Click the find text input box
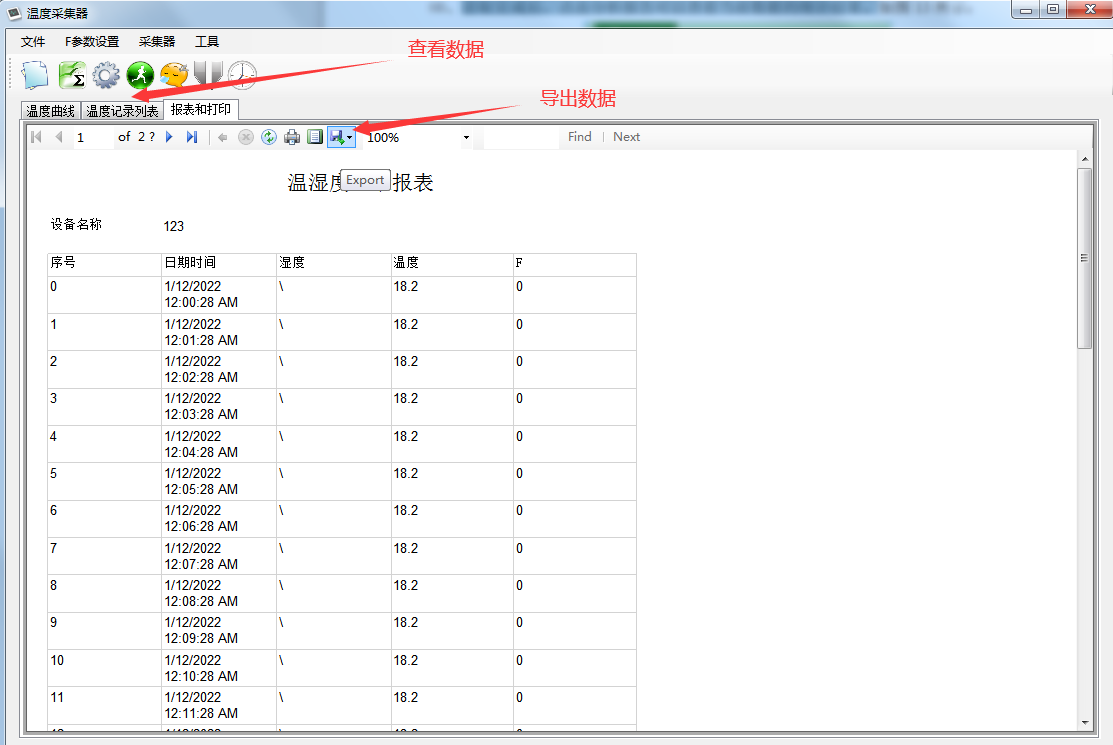 [520, 137]
